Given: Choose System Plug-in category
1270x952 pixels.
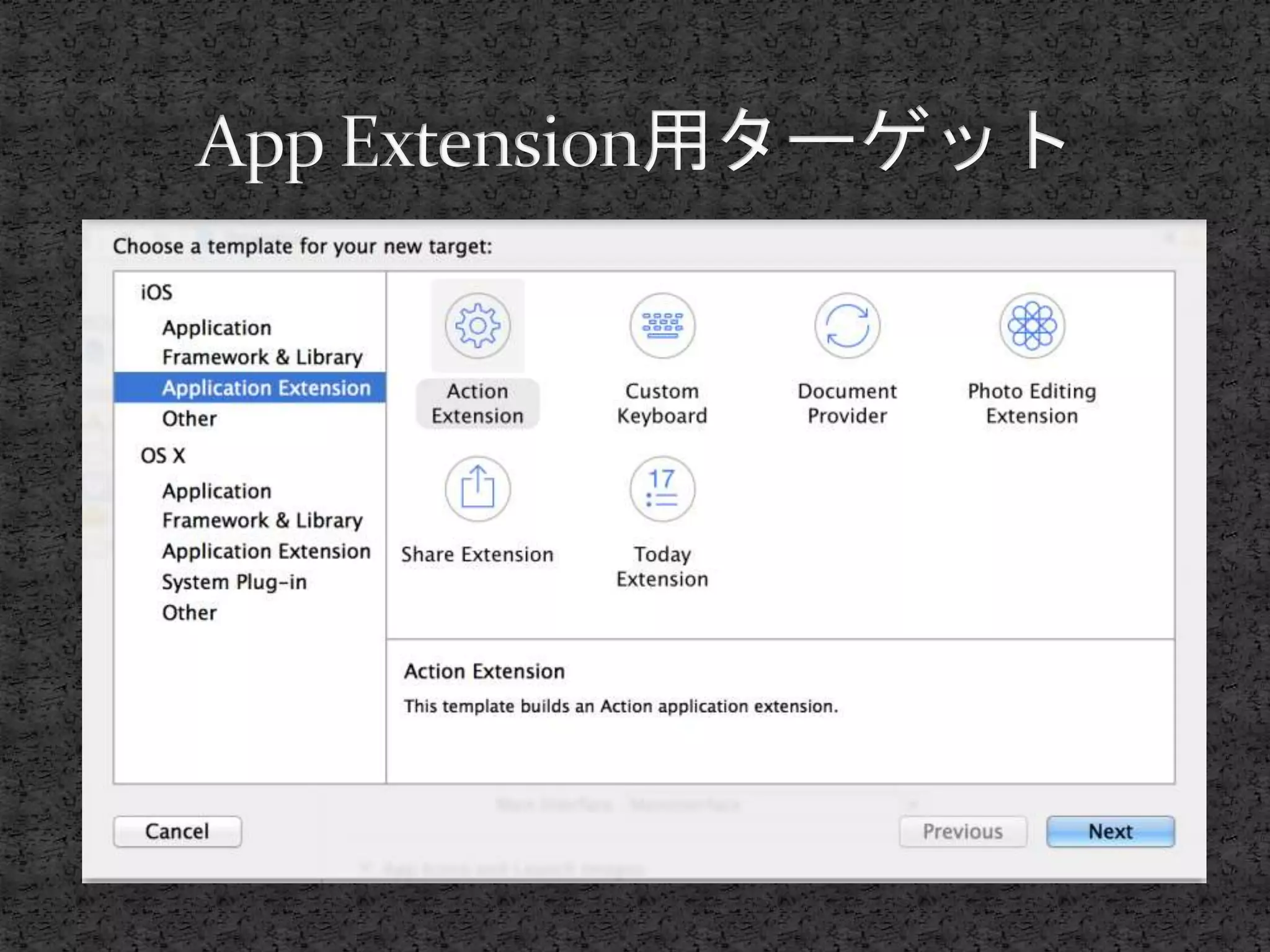Looking at the screenshot, I should point(234,583).
